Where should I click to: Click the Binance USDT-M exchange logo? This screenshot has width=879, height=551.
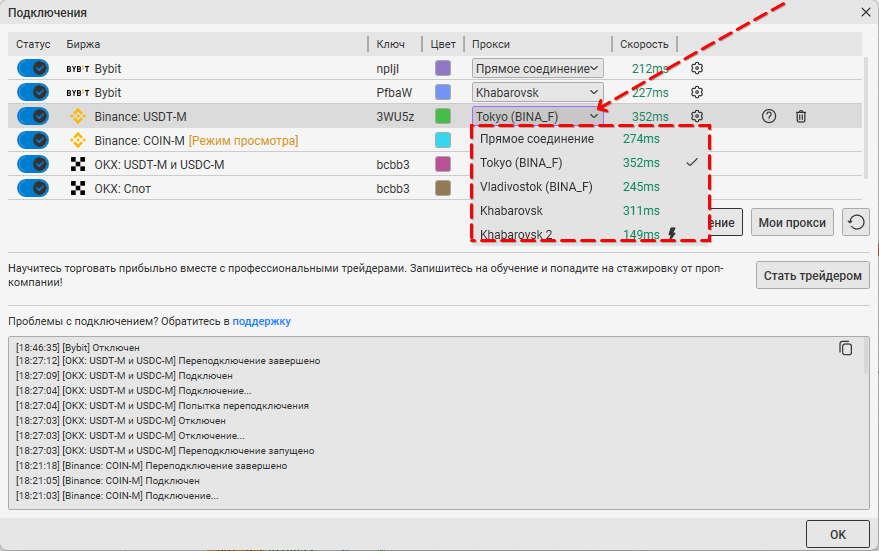coord(77,116)
